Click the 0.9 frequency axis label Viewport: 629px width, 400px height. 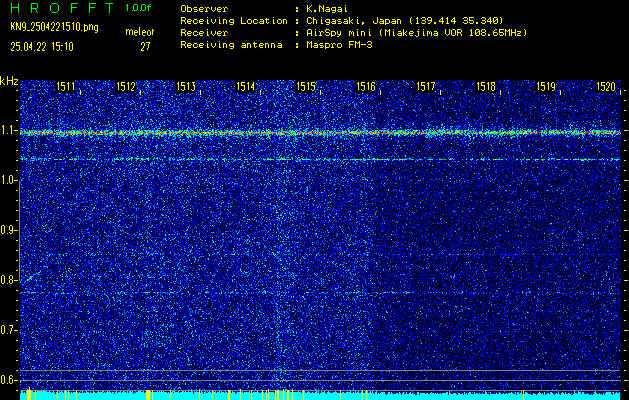(8, 230)
